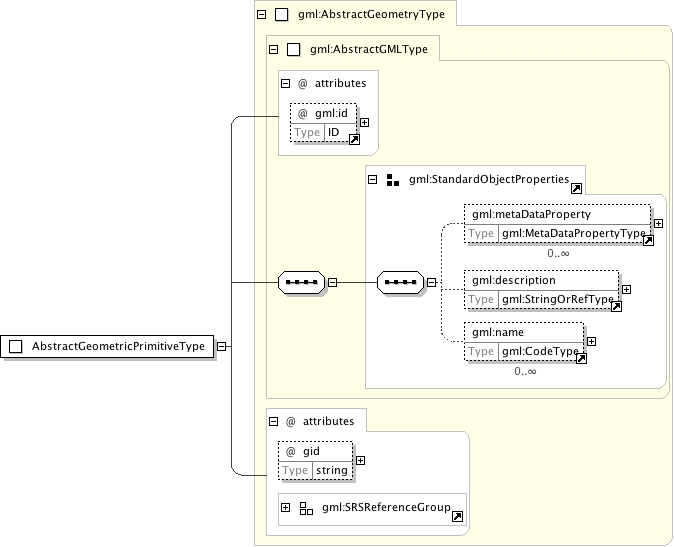
Task: Expand gml:description element
Action: (626, 290)
